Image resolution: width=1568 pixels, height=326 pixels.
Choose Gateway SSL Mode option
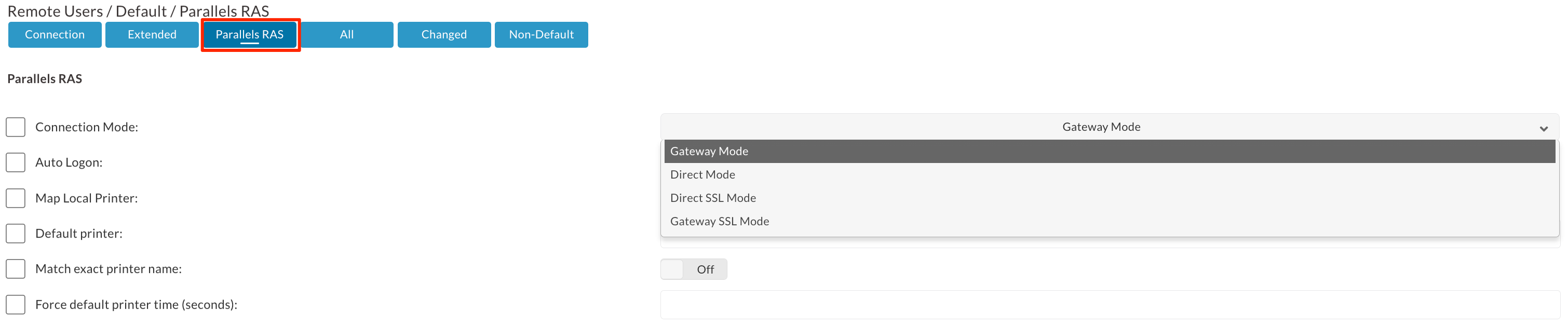click(720, 221)
